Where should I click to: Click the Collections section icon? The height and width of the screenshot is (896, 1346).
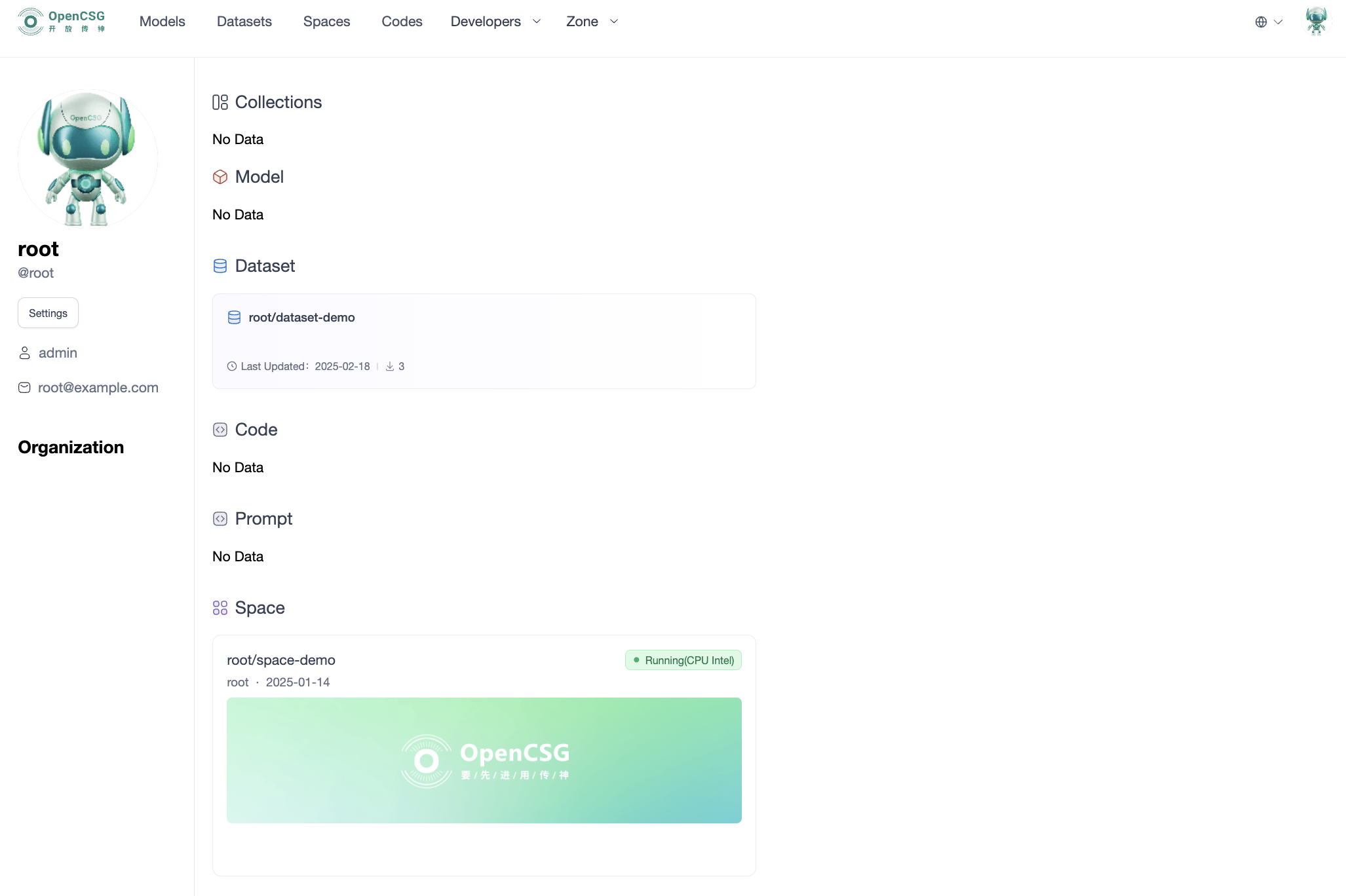(x=220, y=102)
